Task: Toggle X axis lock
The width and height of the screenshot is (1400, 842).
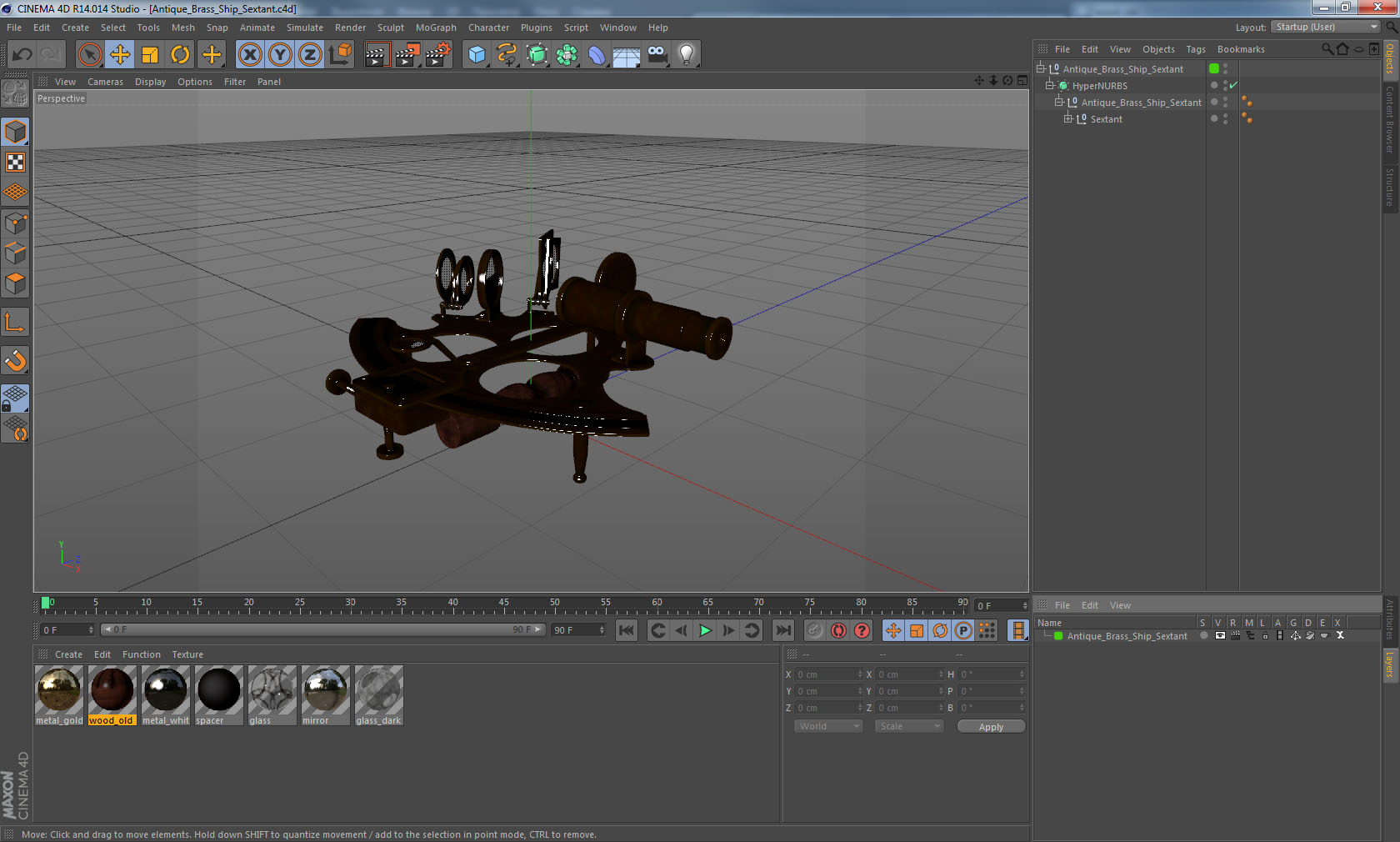Action: click(250, 55)
